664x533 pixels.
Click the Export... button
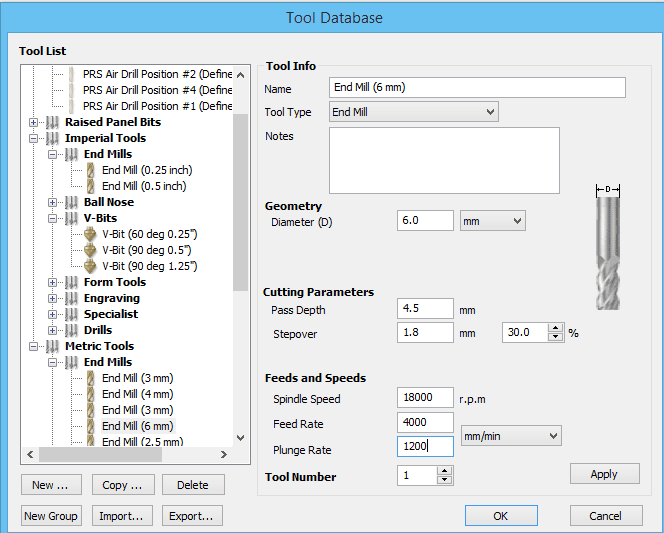pyautogui.click(x=192, y=516)
